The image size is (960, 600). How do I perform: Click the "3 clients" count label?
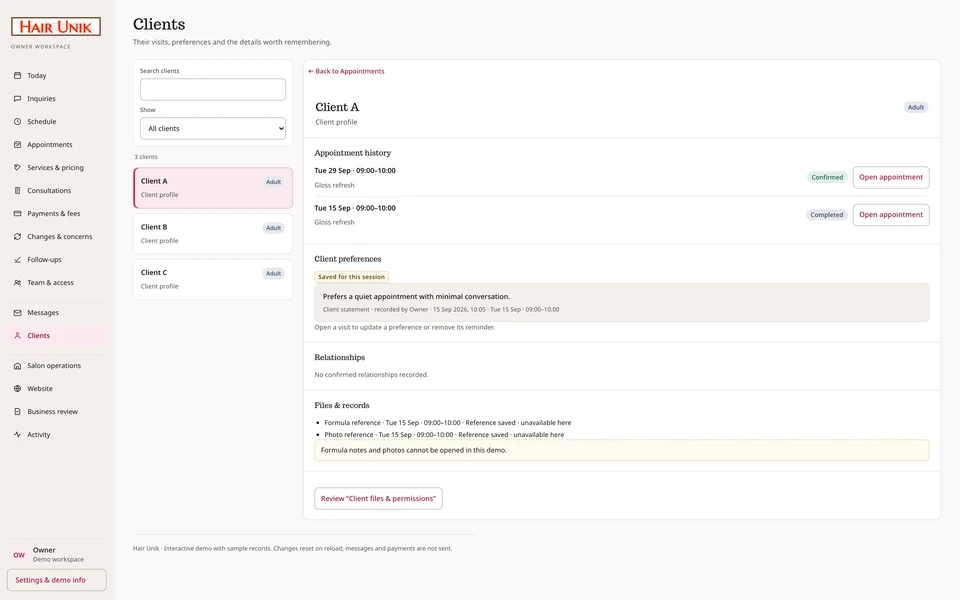click(x=146, y=157)
